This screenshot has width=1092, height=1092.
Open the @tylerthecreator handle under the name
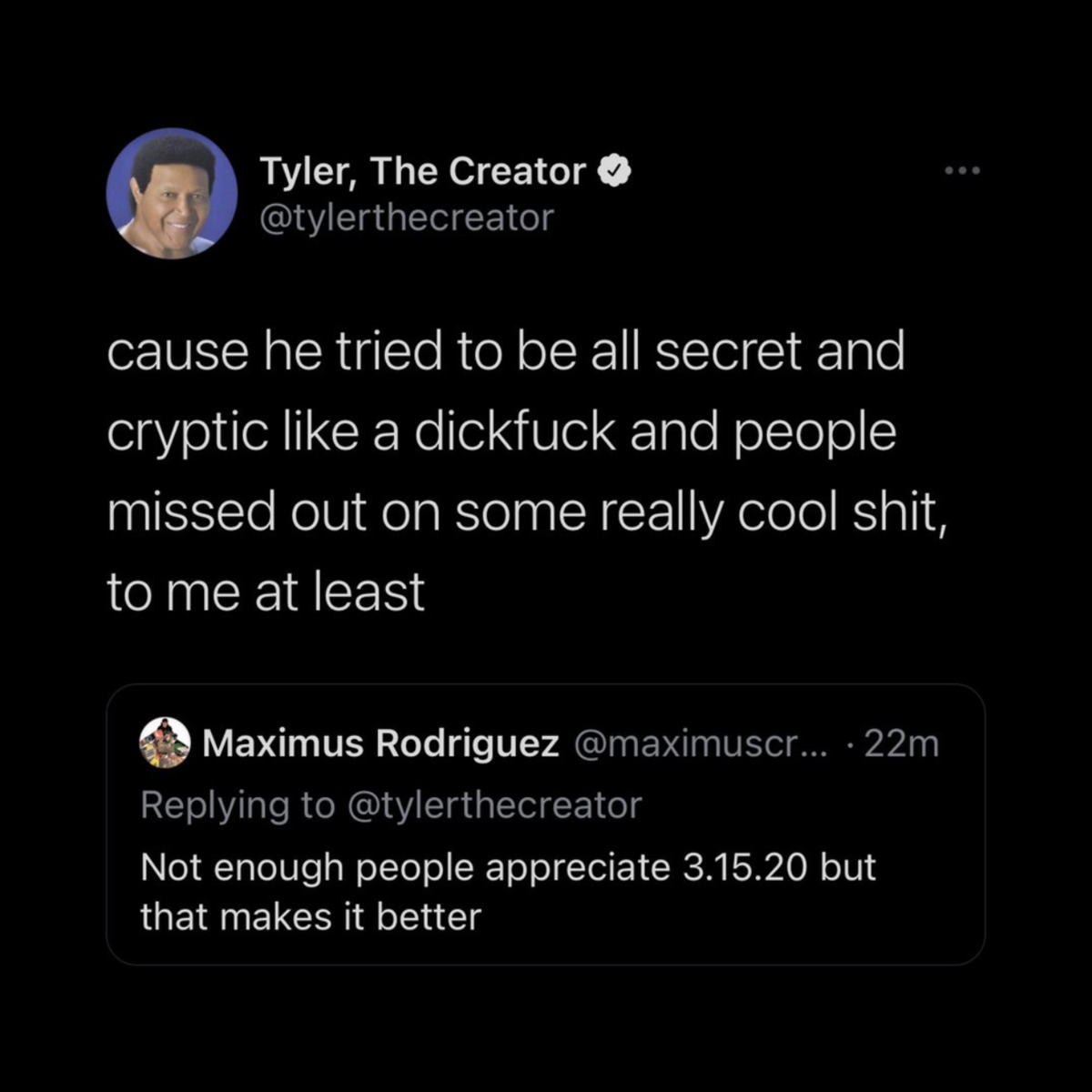click(x=407, y=218)
